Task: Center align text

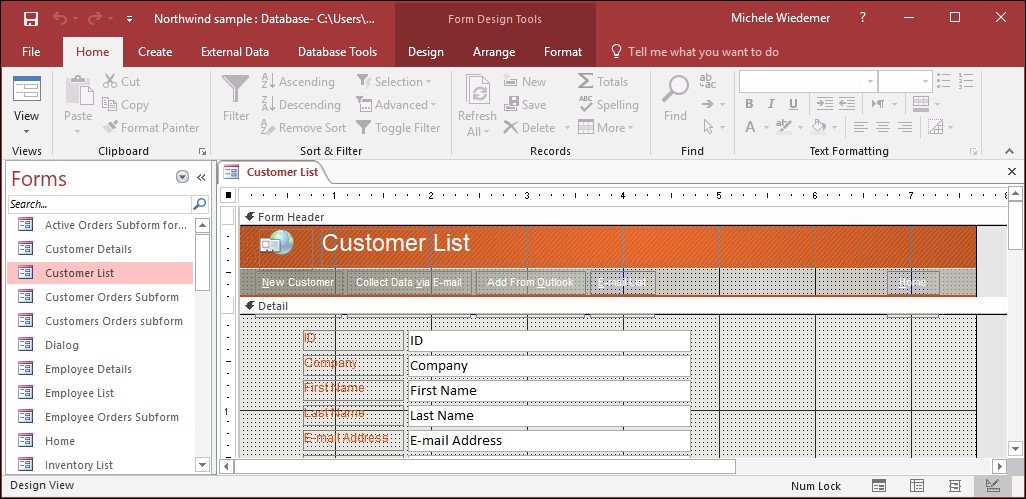Action: click(883, 127)
